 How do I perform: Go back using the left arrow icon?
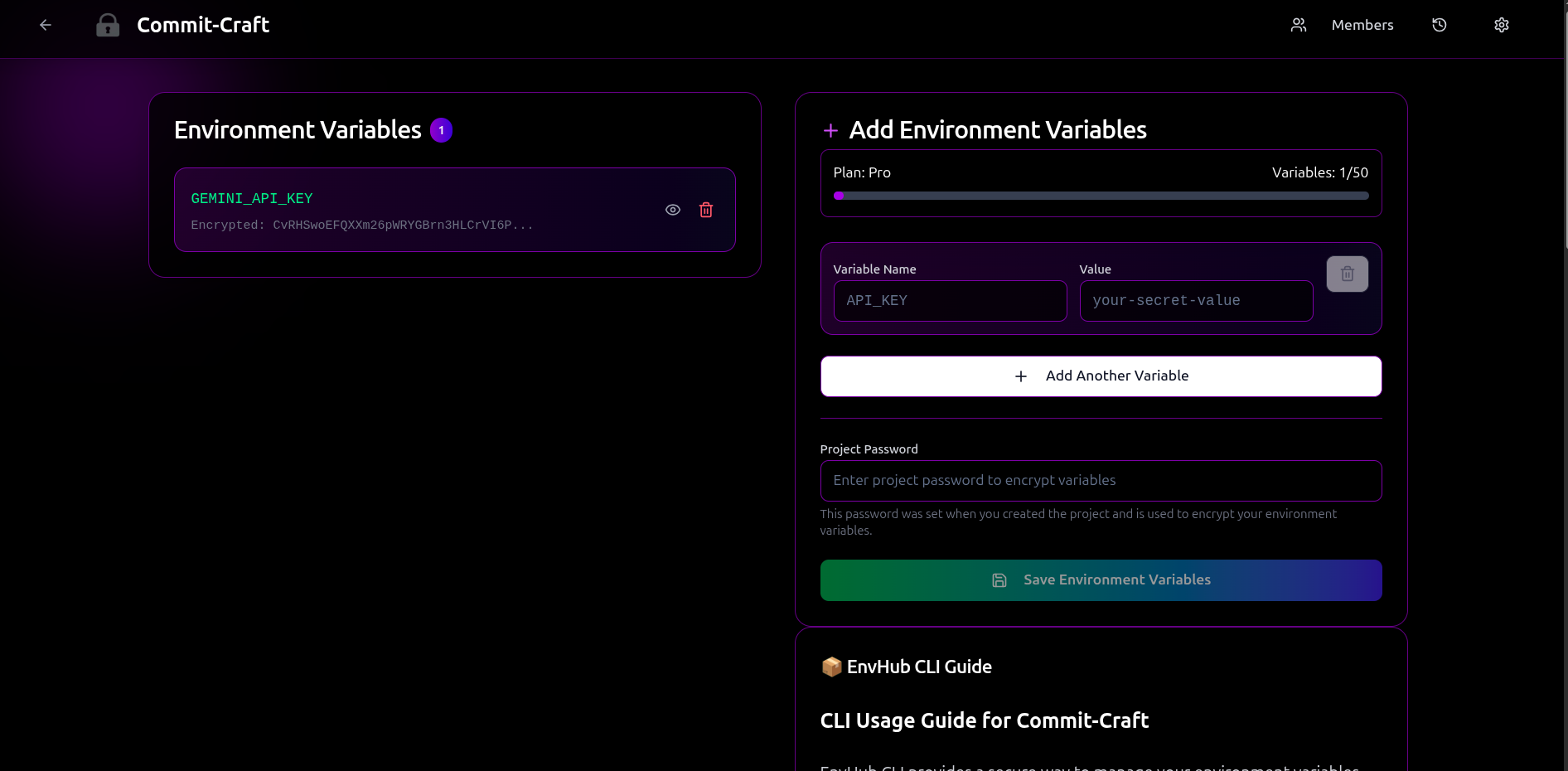[46, 25]
